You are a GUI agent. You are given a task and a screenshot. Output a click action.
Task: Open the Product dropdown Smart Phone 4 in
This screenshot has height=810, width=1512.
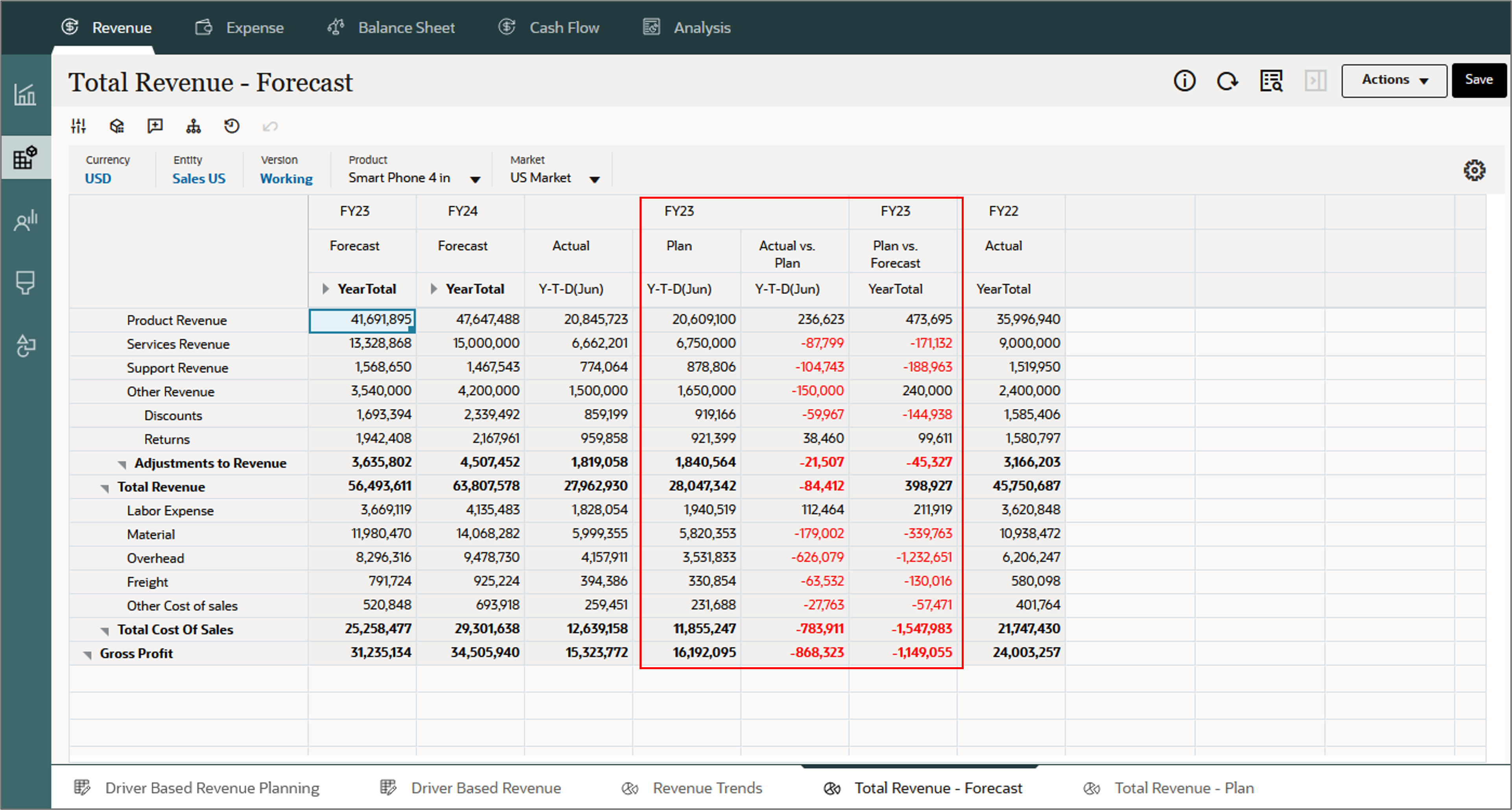pos(475,180)
